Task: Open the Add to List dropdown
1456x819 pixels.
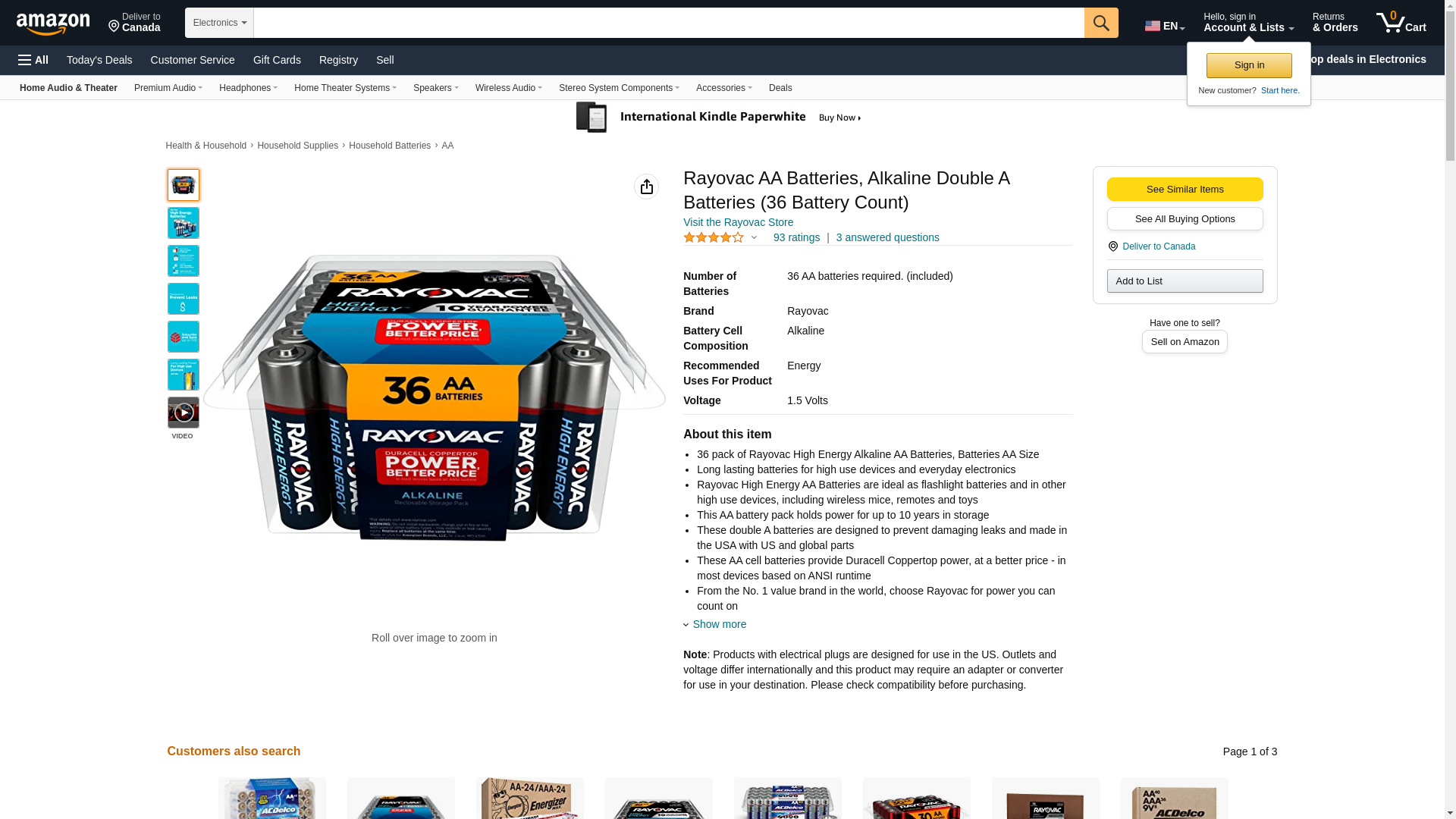Action: pos(1185,281)
